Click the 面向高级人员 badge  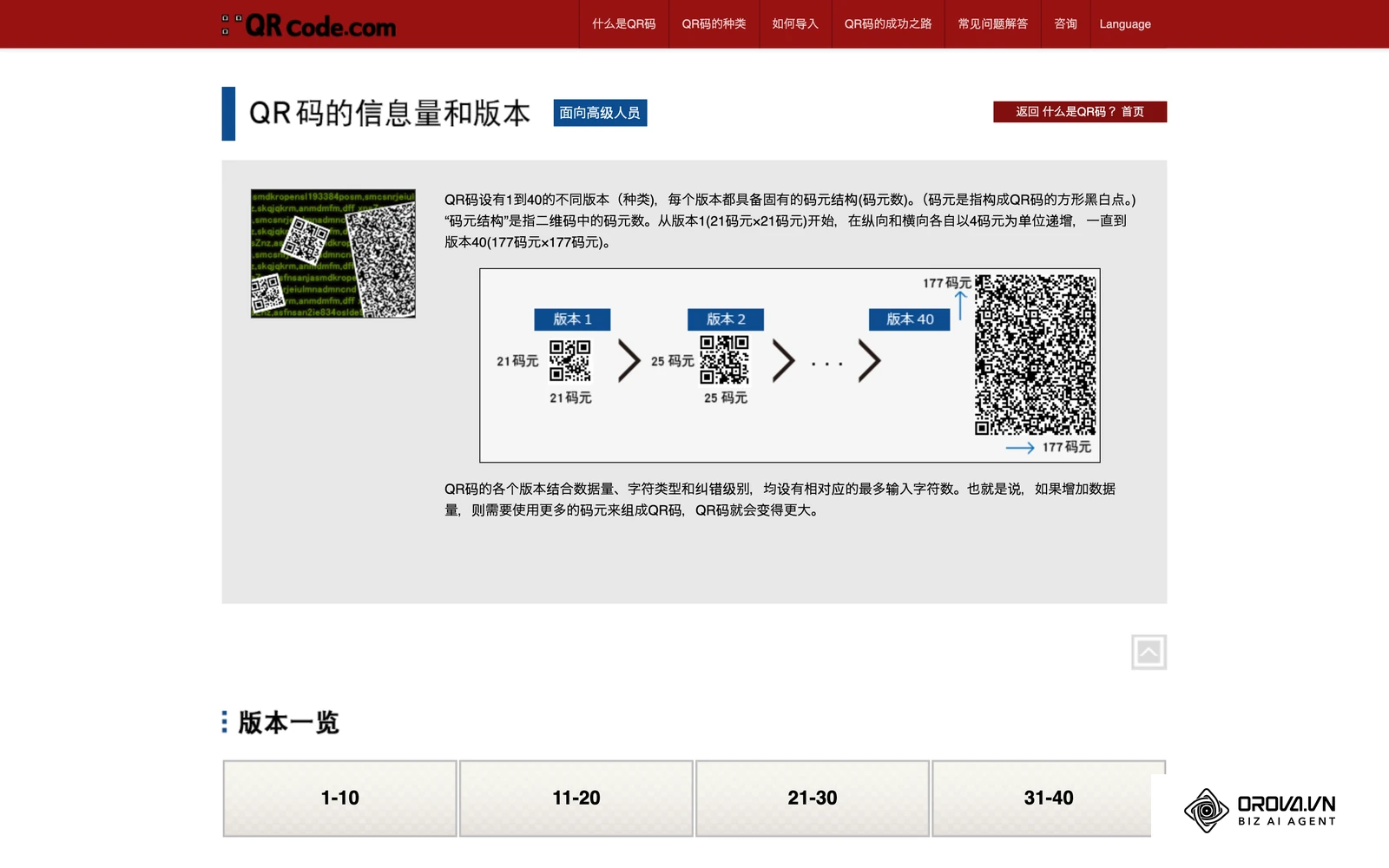coord(600,113)
